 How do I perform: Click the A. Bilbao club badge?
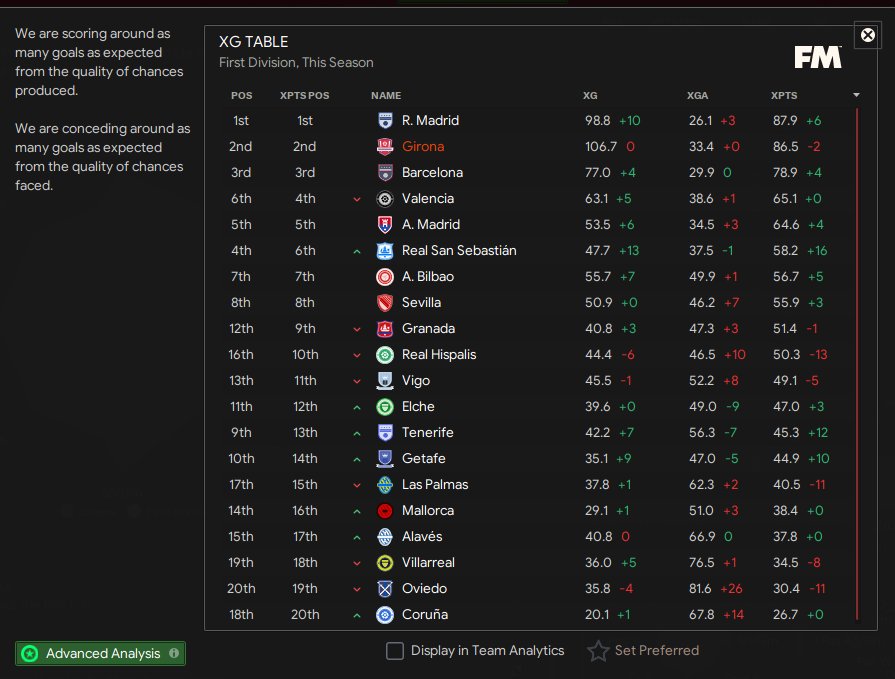[x=385, y=277]
